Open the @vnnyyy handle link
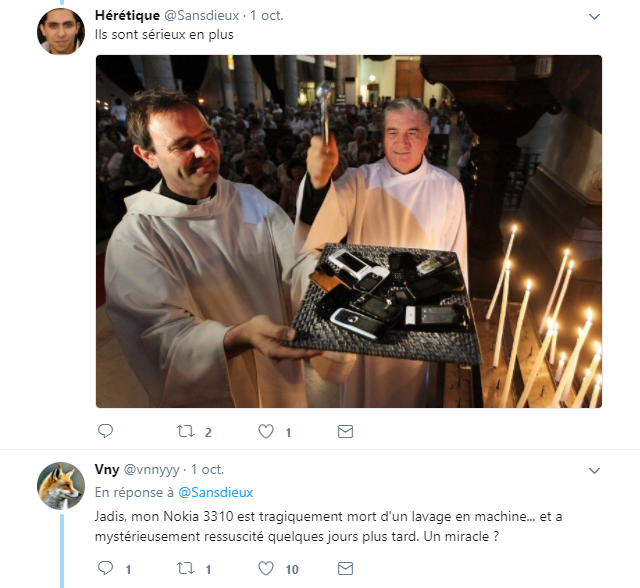640x588 pixels. click(x=152, y=469)
